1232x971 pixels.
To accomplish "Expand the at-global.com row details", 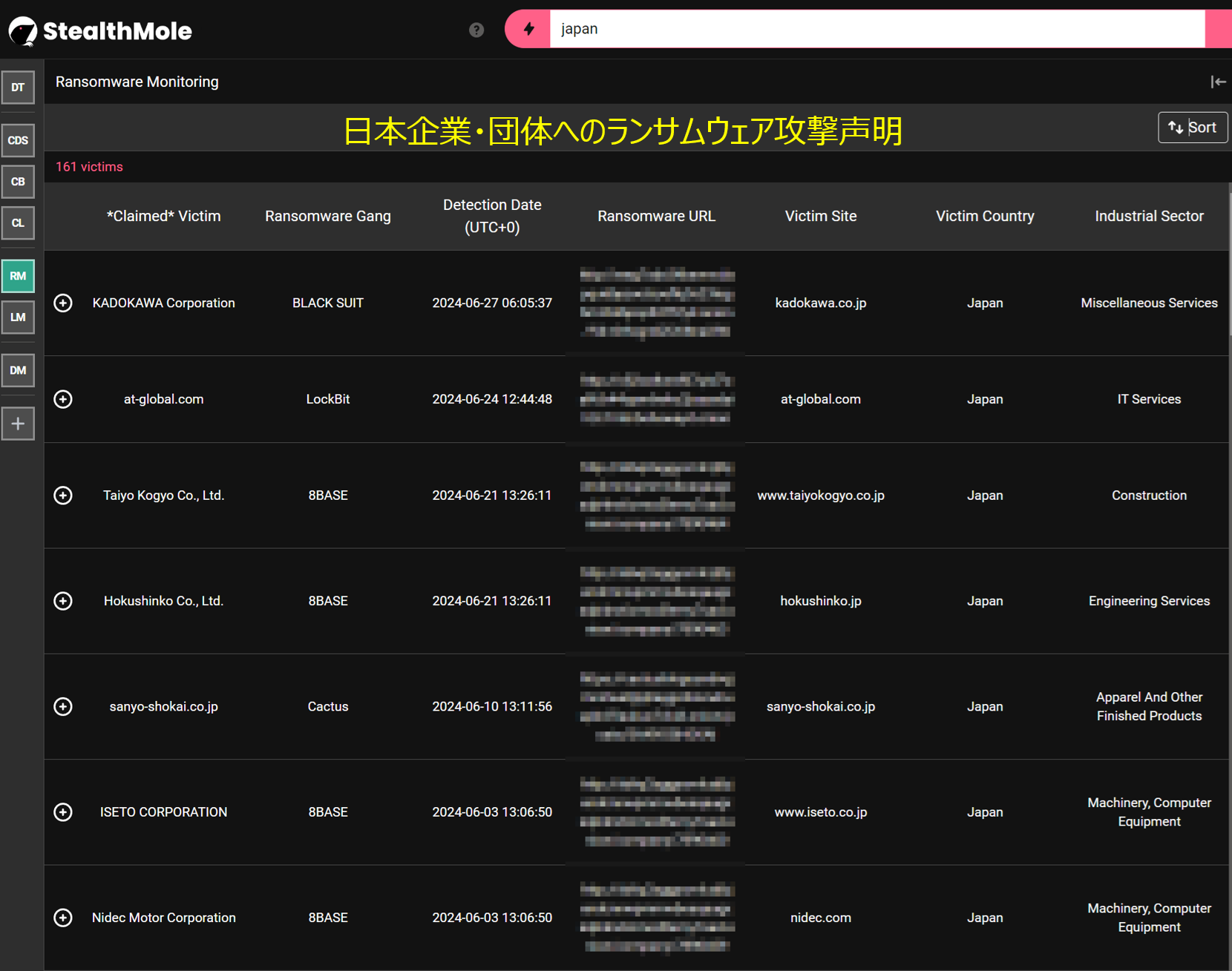I will pyautogui.click(x=63, y=399).
